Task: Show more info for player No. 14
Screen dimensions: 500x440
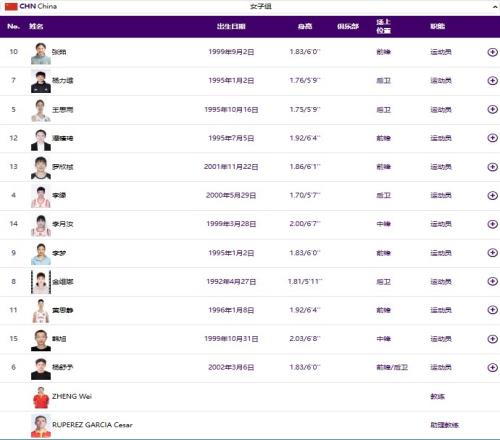Action: tap(492, 224)
